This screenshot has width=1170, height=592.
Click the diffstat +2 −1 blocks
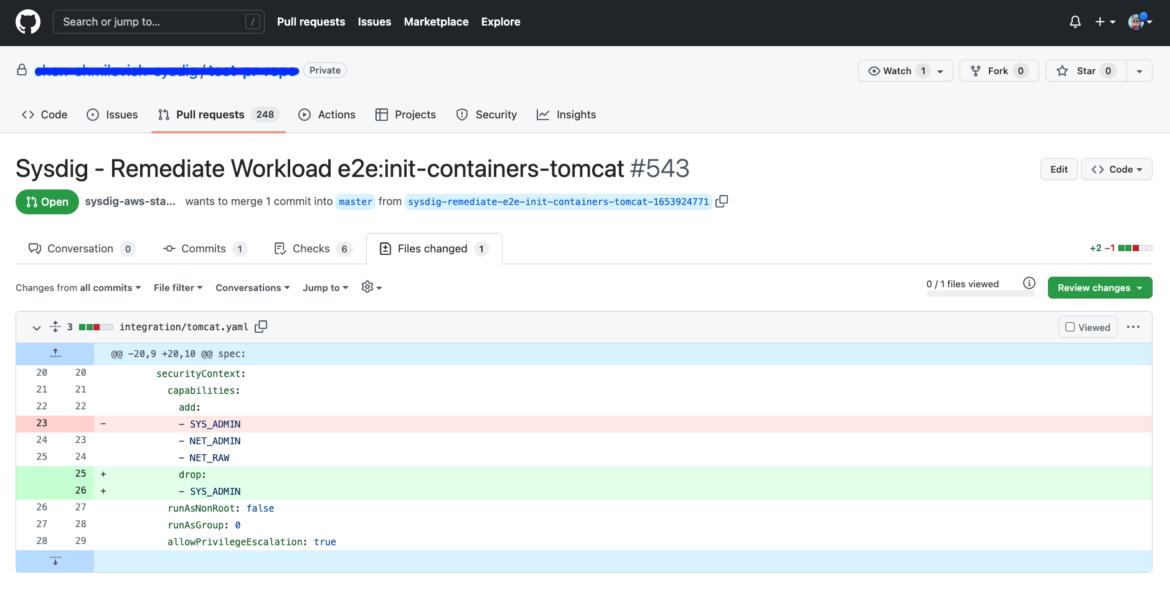click(x=1121, y=248)
